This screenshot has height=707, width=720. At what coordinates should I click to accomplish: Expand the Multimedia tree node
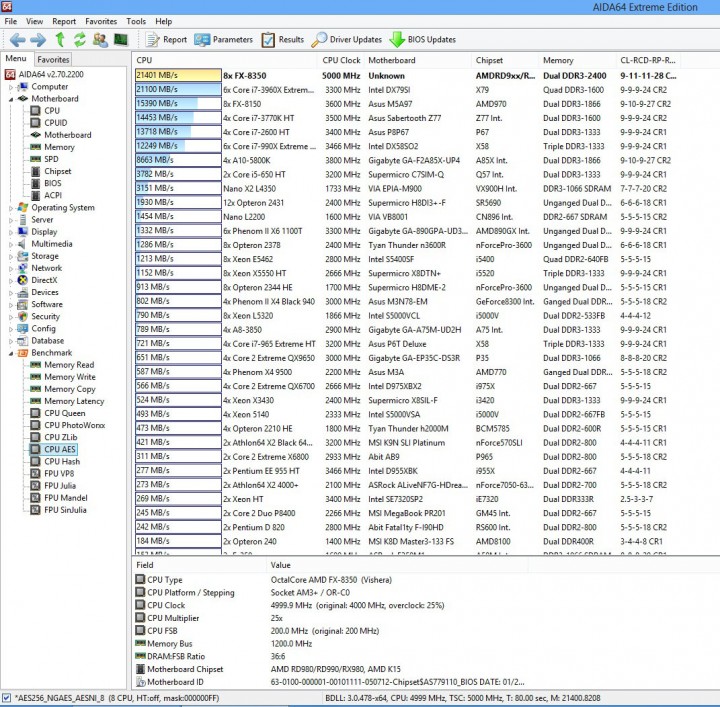pos(11,244)
